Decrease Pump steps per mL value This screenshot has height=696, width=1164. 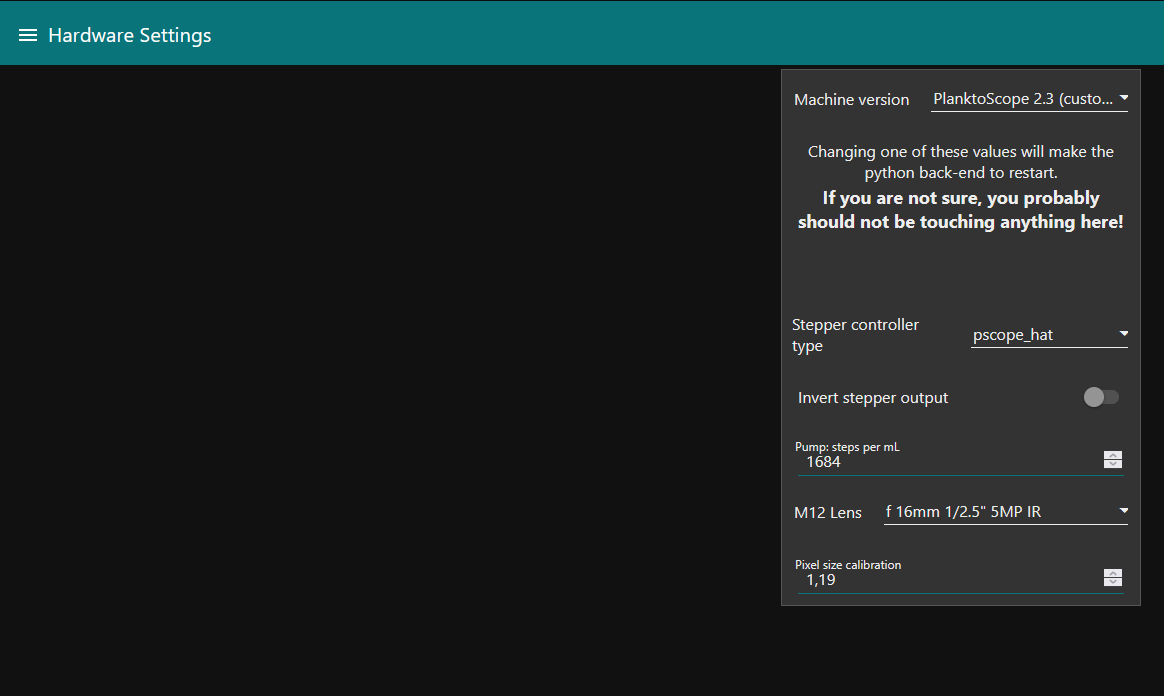click(1113, 465)
